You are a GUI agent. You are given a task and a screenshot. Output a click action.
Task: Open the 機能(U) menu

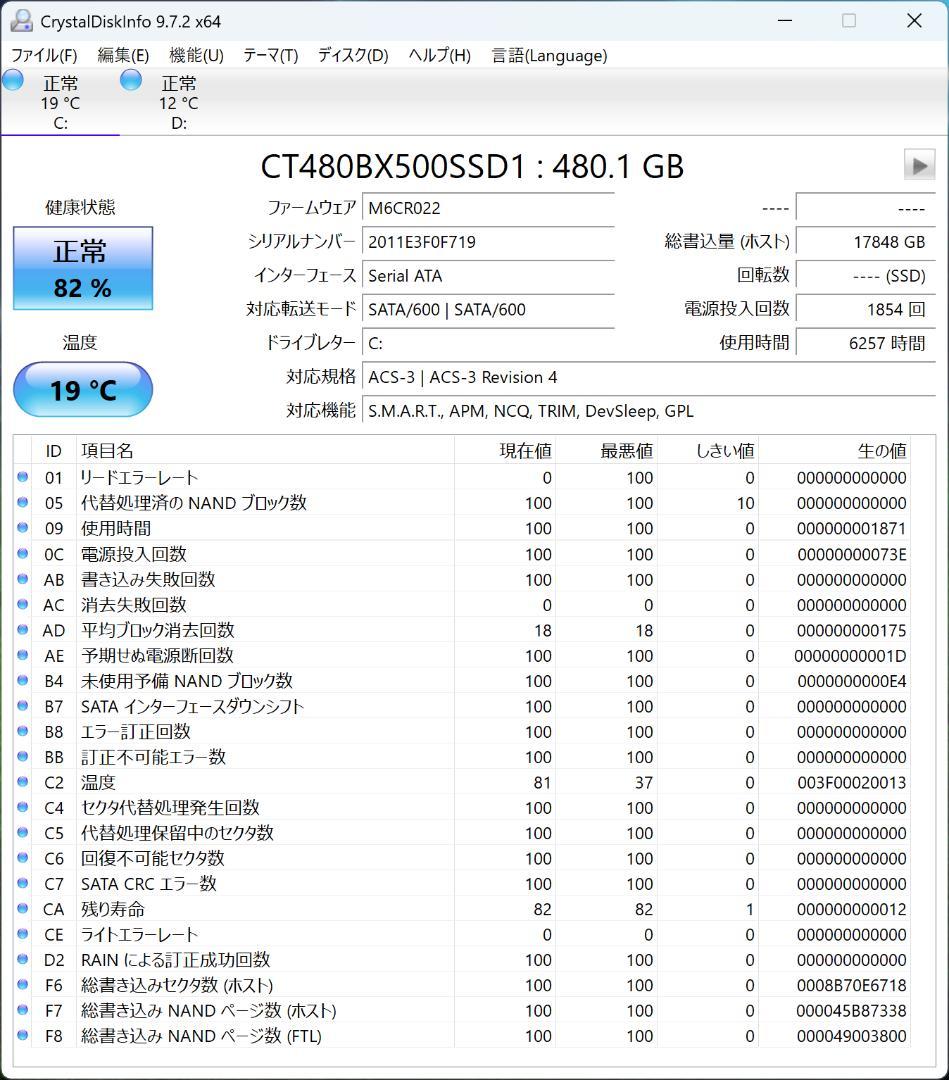click(x=196, y=56)
